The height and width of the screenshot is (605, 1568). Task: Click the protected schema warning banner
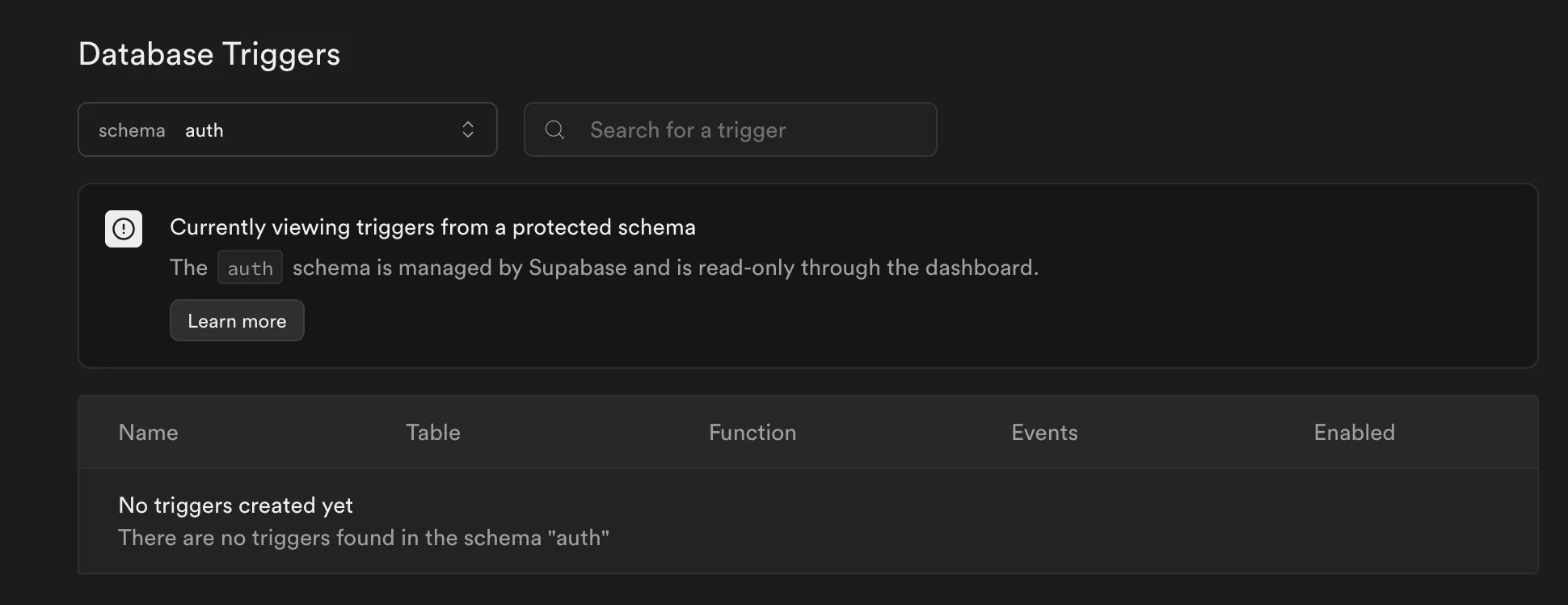(x=808, y=275)
